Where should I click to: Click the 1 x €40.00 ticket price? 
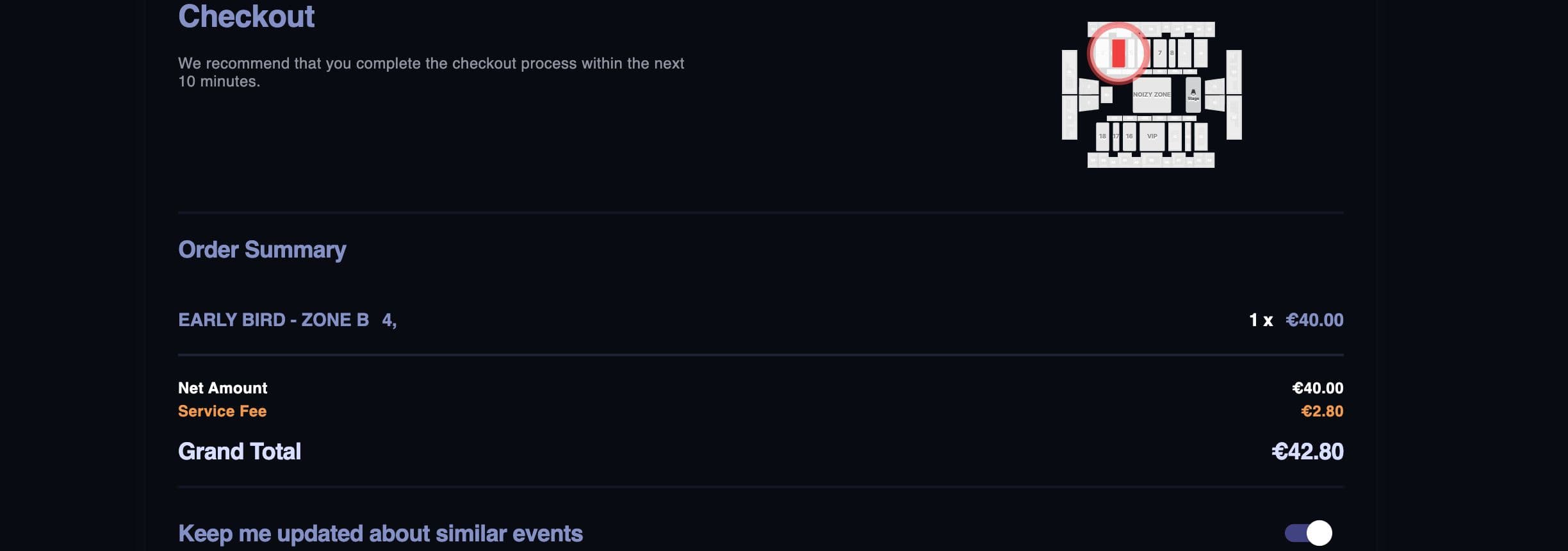[x=1296, y=320]
